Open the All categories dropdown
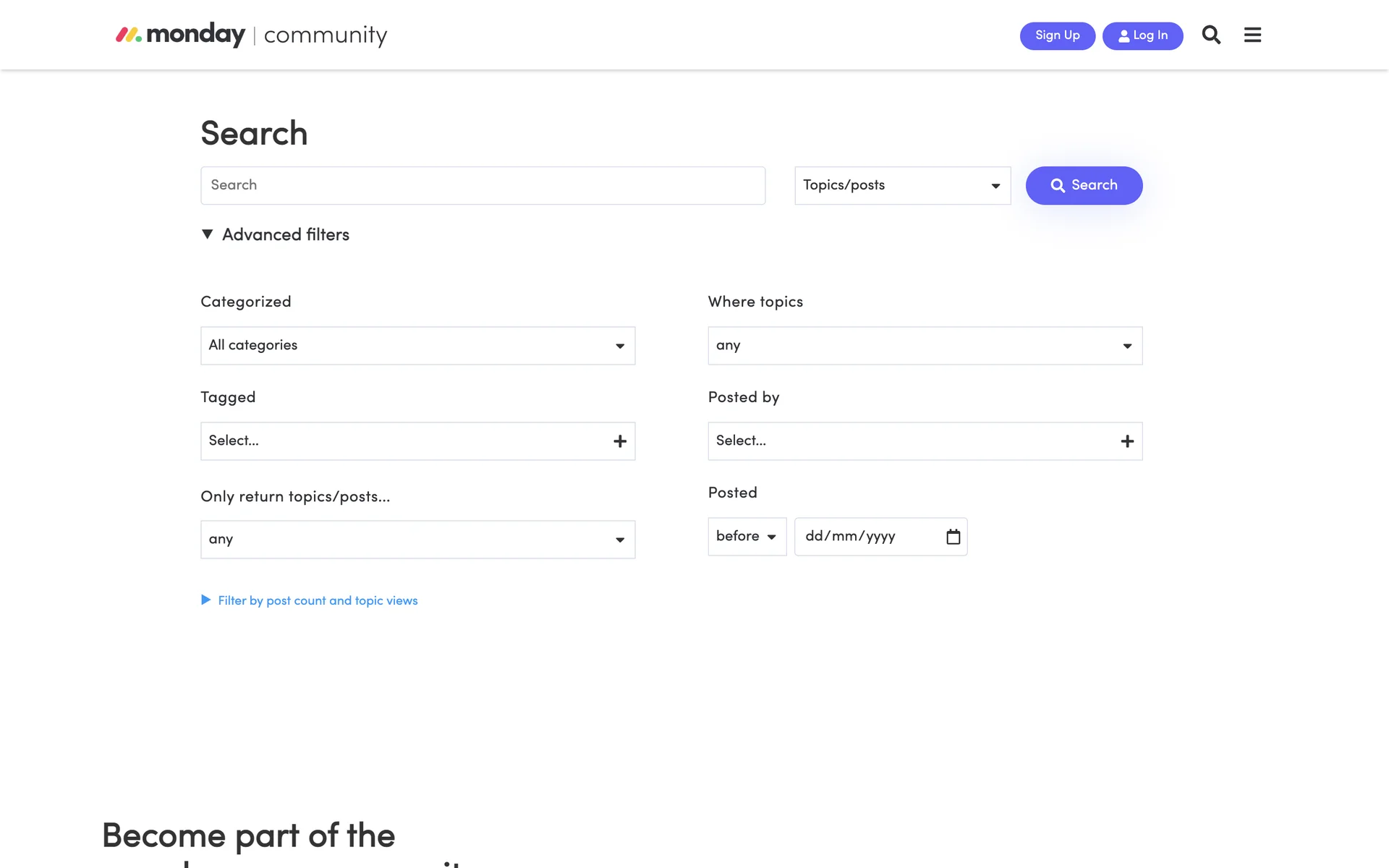This screenshot has height=868, width=1389. click(417, 346)
